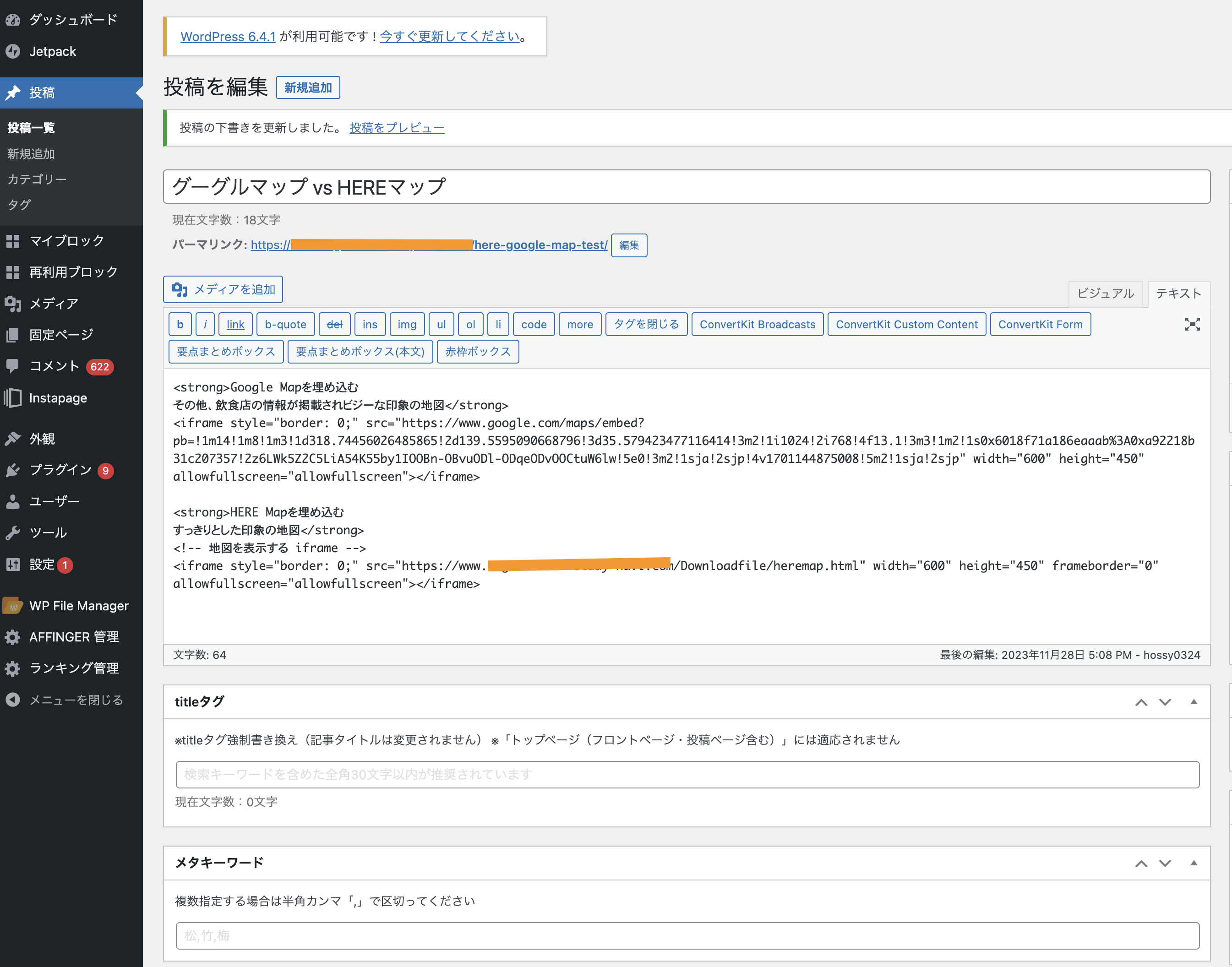Insert an image tag using the img button
The height and width of the screenshot is (967, 1232).
pos(407,324)
